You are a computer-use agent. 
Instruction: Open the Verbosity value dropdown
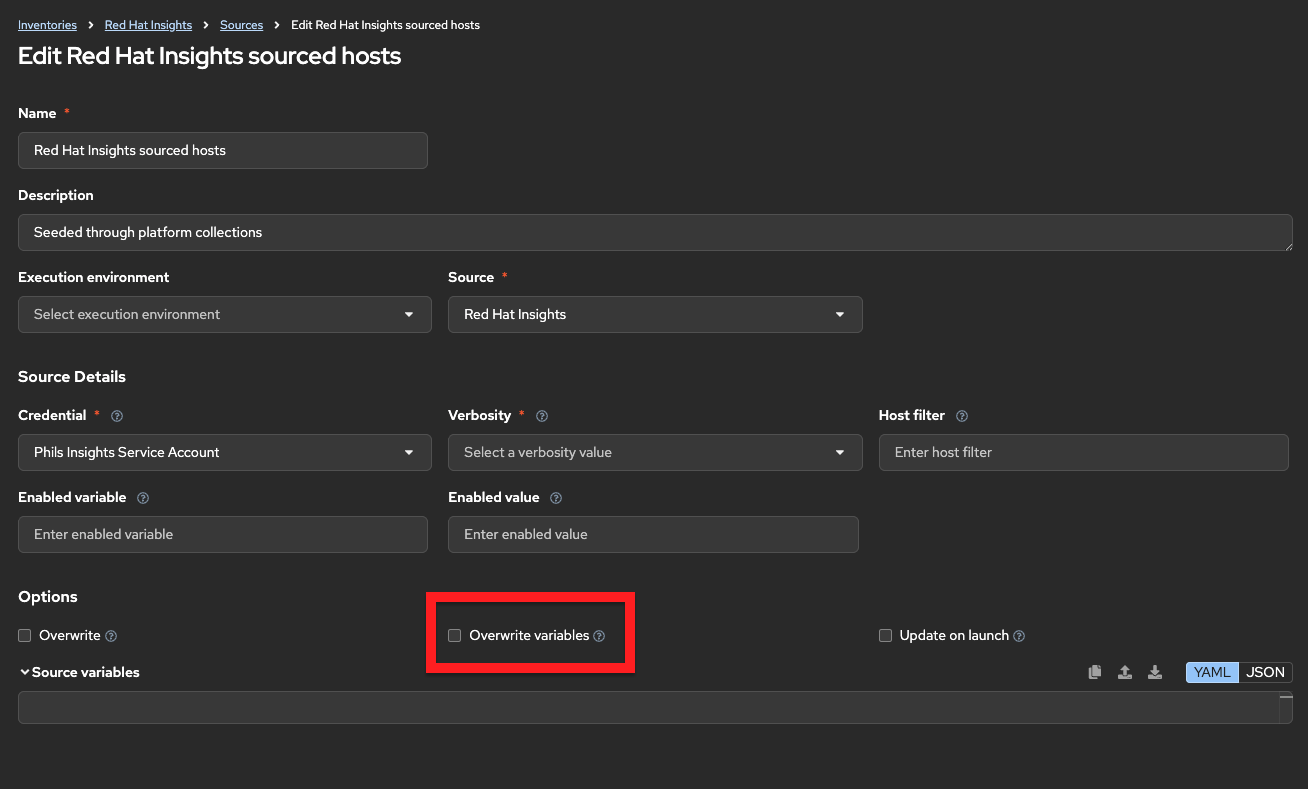655,452
